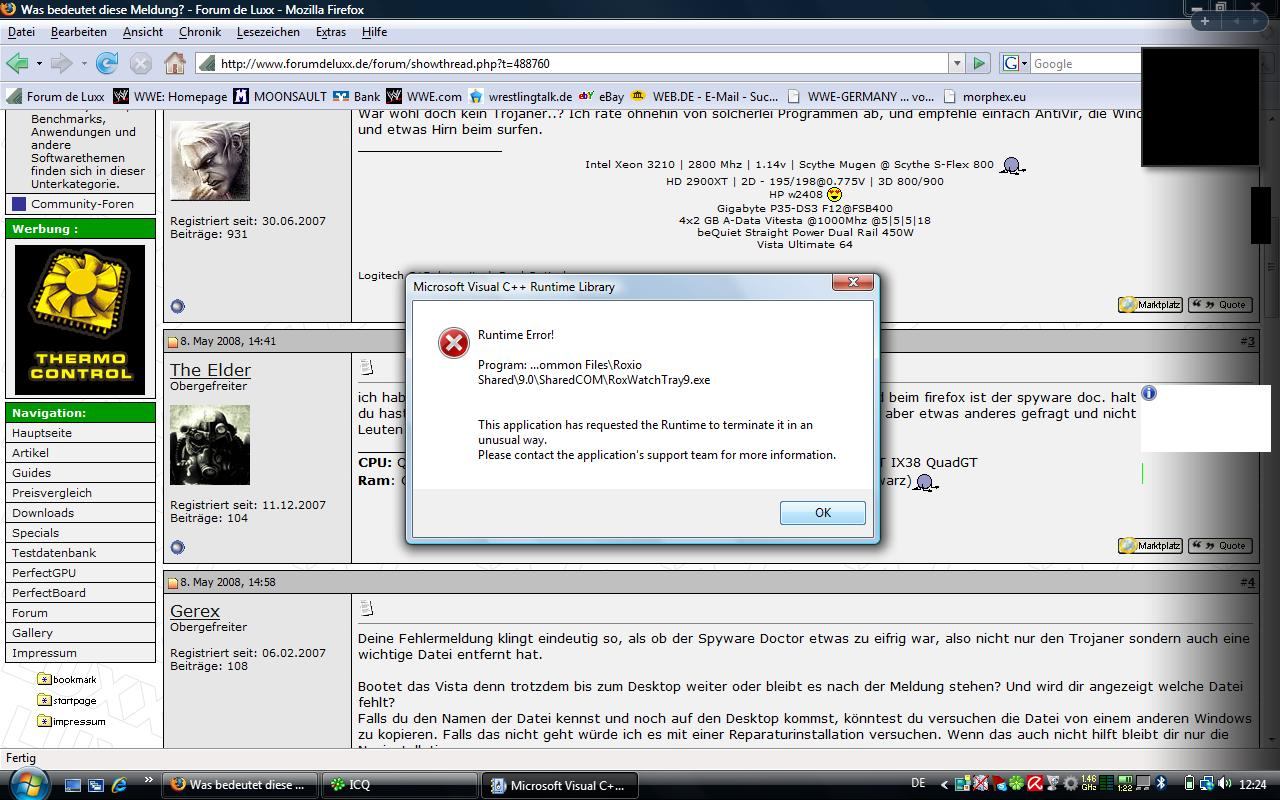
Task: Click the Firefox Forward arrow button
Action: [61, 63]
